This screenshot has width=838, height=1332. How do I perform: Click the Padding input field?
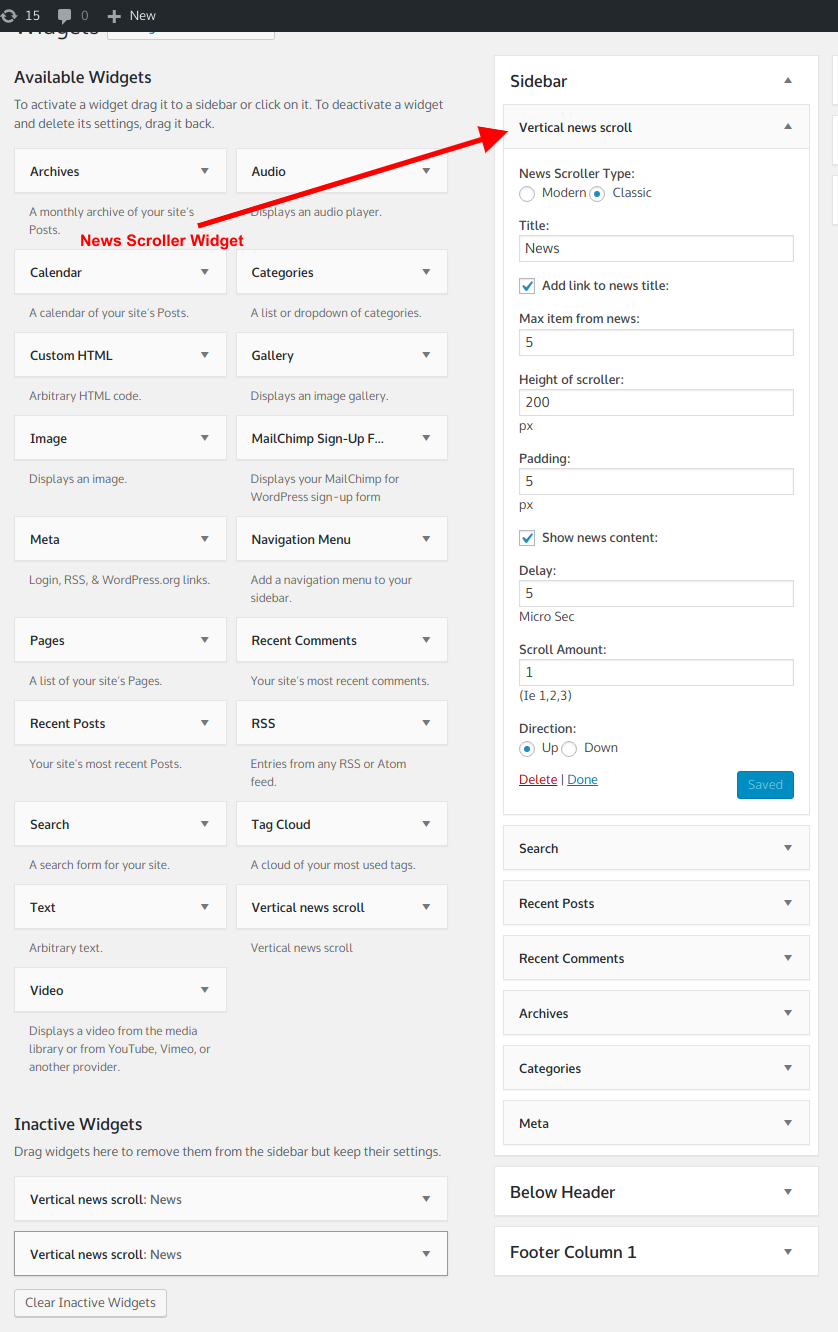[656, 482]
